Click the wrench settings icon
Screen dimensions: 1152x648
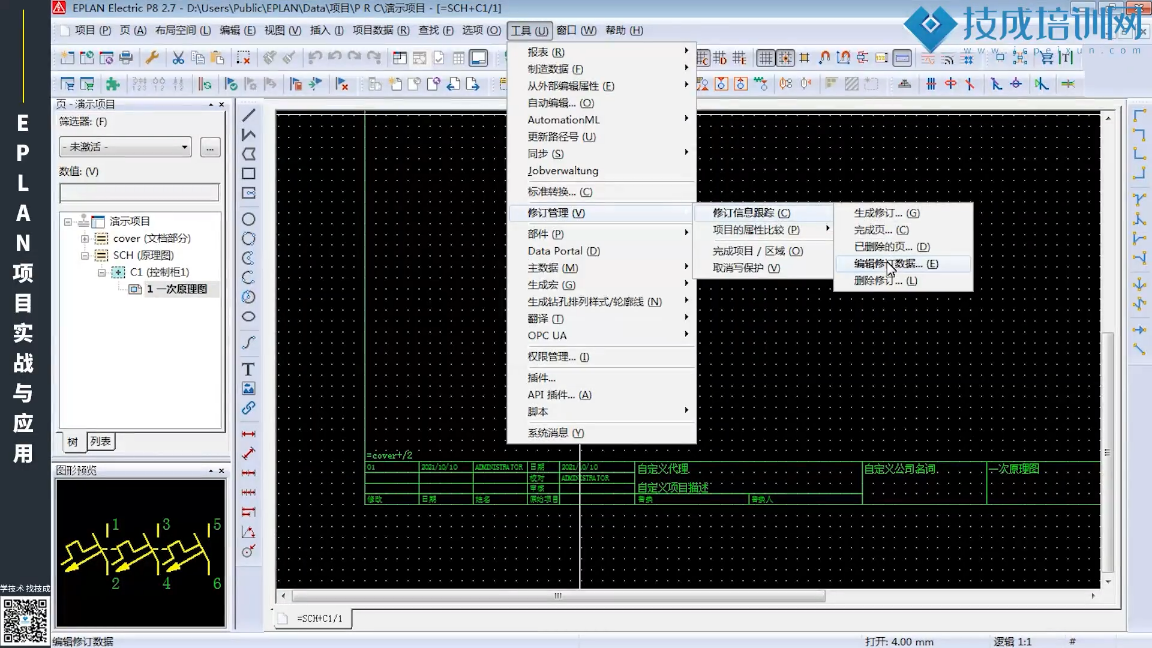click(152, 57)
